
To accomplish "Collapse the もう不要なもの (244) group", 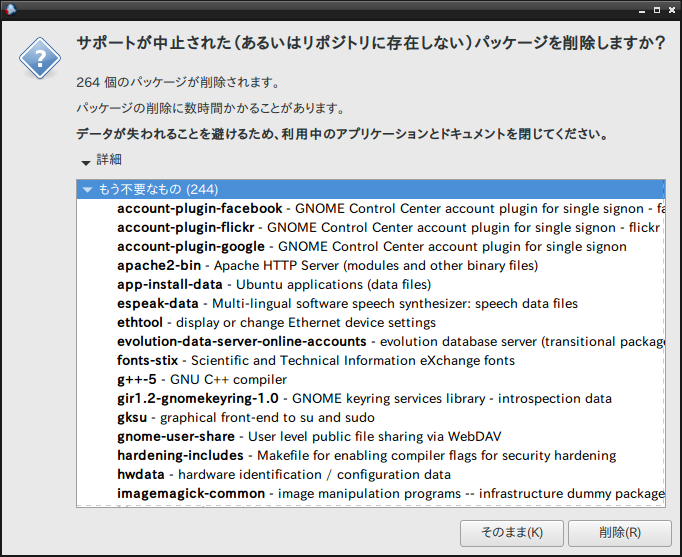I will 88,190.
